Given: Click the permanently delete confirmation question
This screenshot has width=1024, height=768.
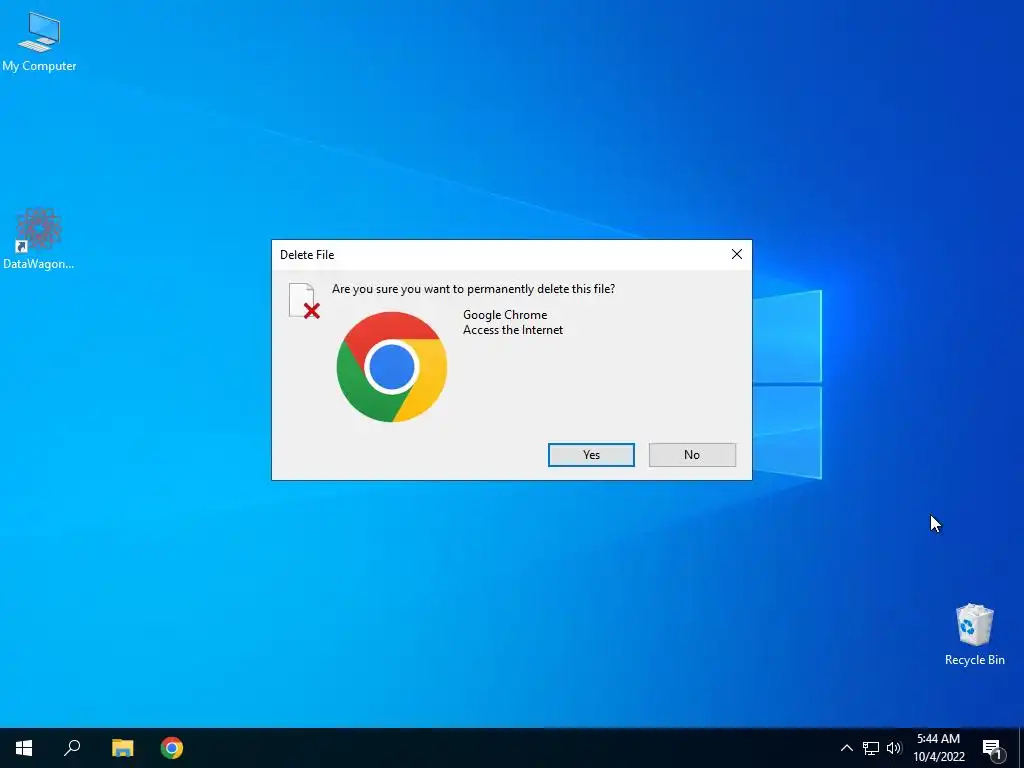Looking at the screenshot, I should tap(473, 289).
